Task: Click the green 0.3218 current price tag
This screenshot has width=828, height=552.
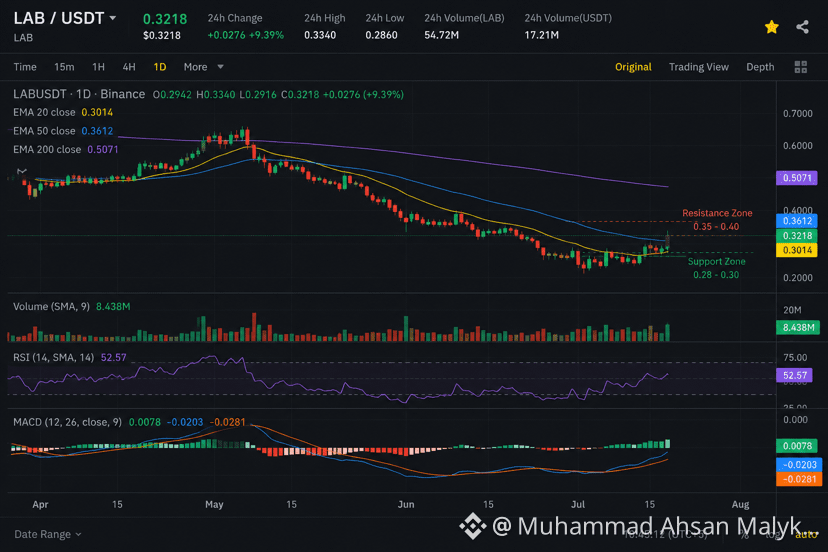Action: pos(796,236)
